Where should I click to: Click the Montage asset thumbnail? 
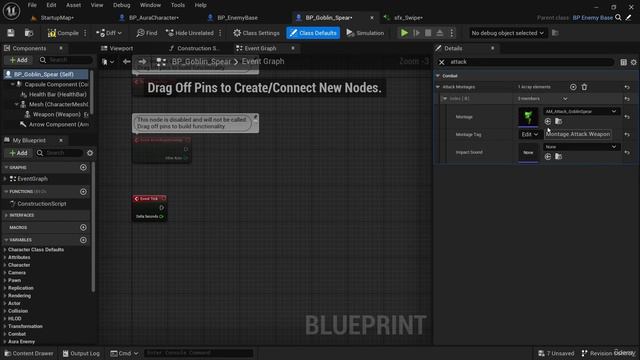coord(528,117)
